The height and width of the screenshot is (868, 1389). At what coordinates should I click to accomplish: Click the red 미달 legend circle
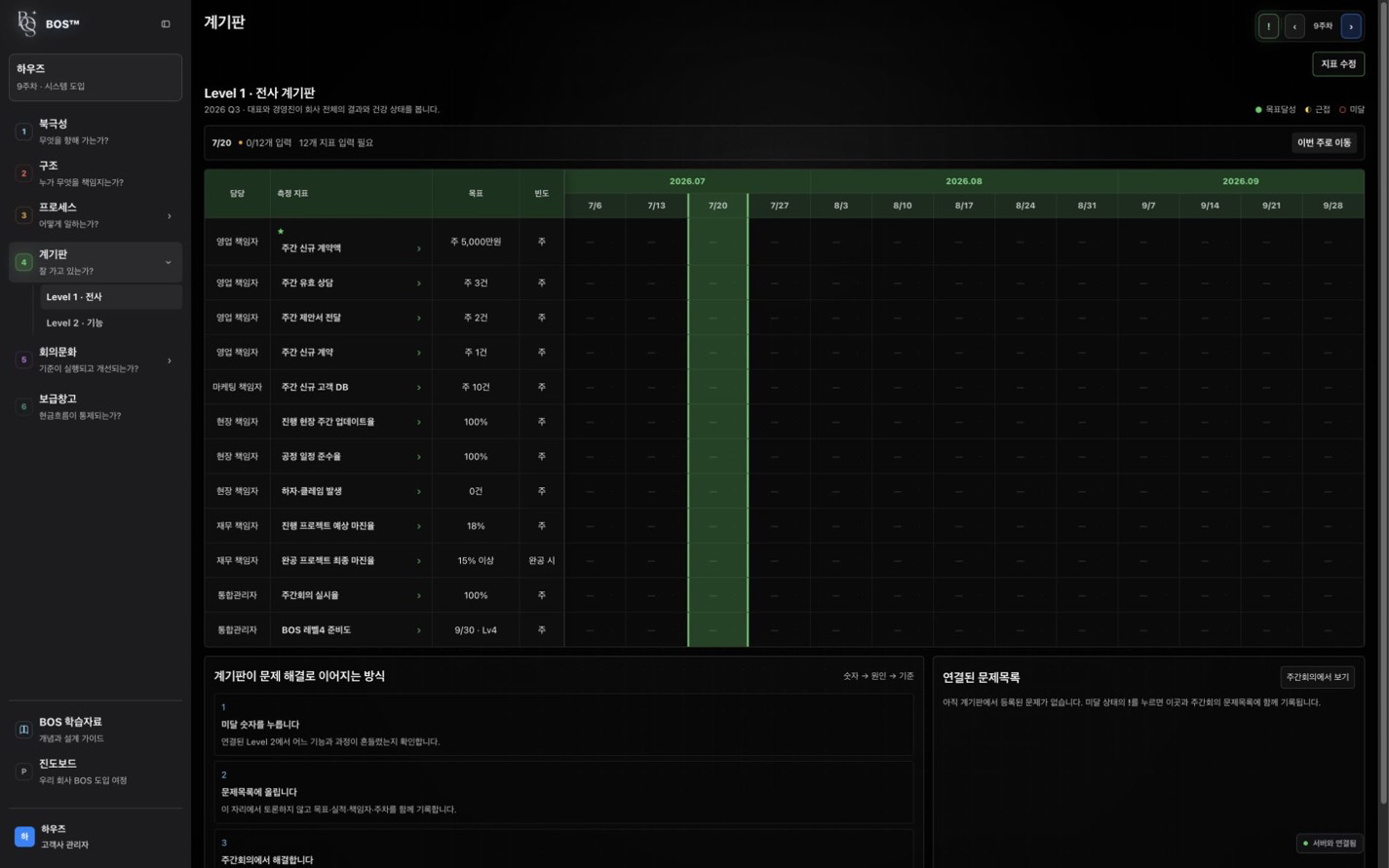point(1342,110)
